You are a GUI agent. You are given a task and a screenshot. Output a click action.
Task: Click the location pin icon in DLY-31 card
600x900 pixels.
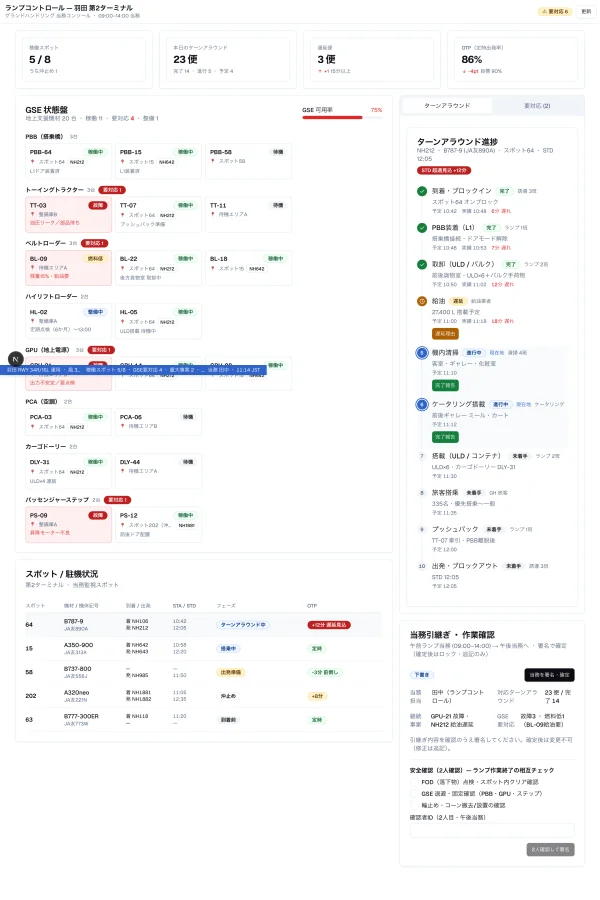pyautogui.click(x=33, y=472)
